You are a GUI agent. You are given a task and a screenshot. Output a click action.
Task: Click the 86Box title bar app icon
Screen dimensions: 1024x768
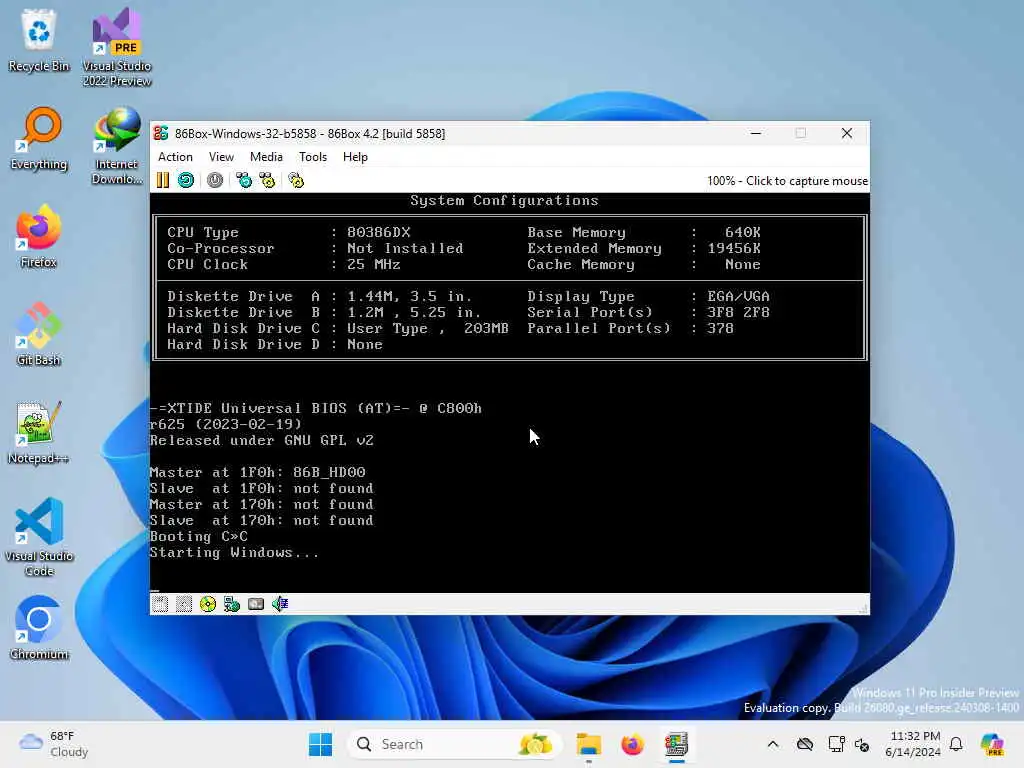click(x=161, y=133)
